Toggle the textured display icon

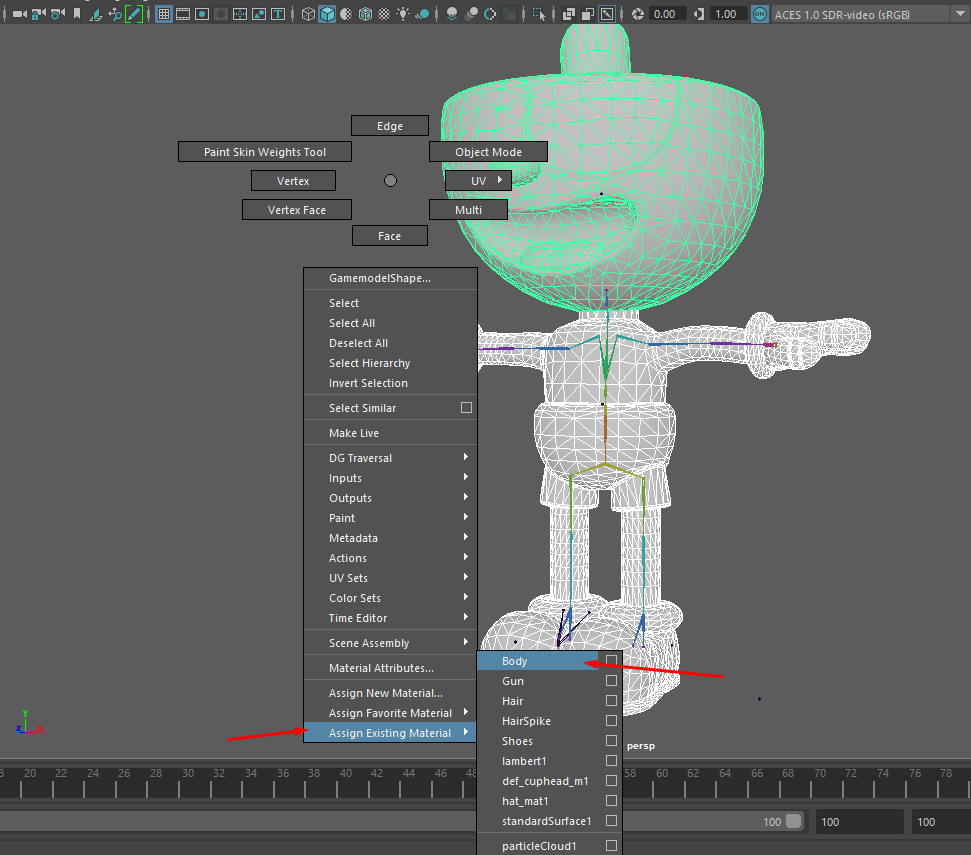point(384,14)
